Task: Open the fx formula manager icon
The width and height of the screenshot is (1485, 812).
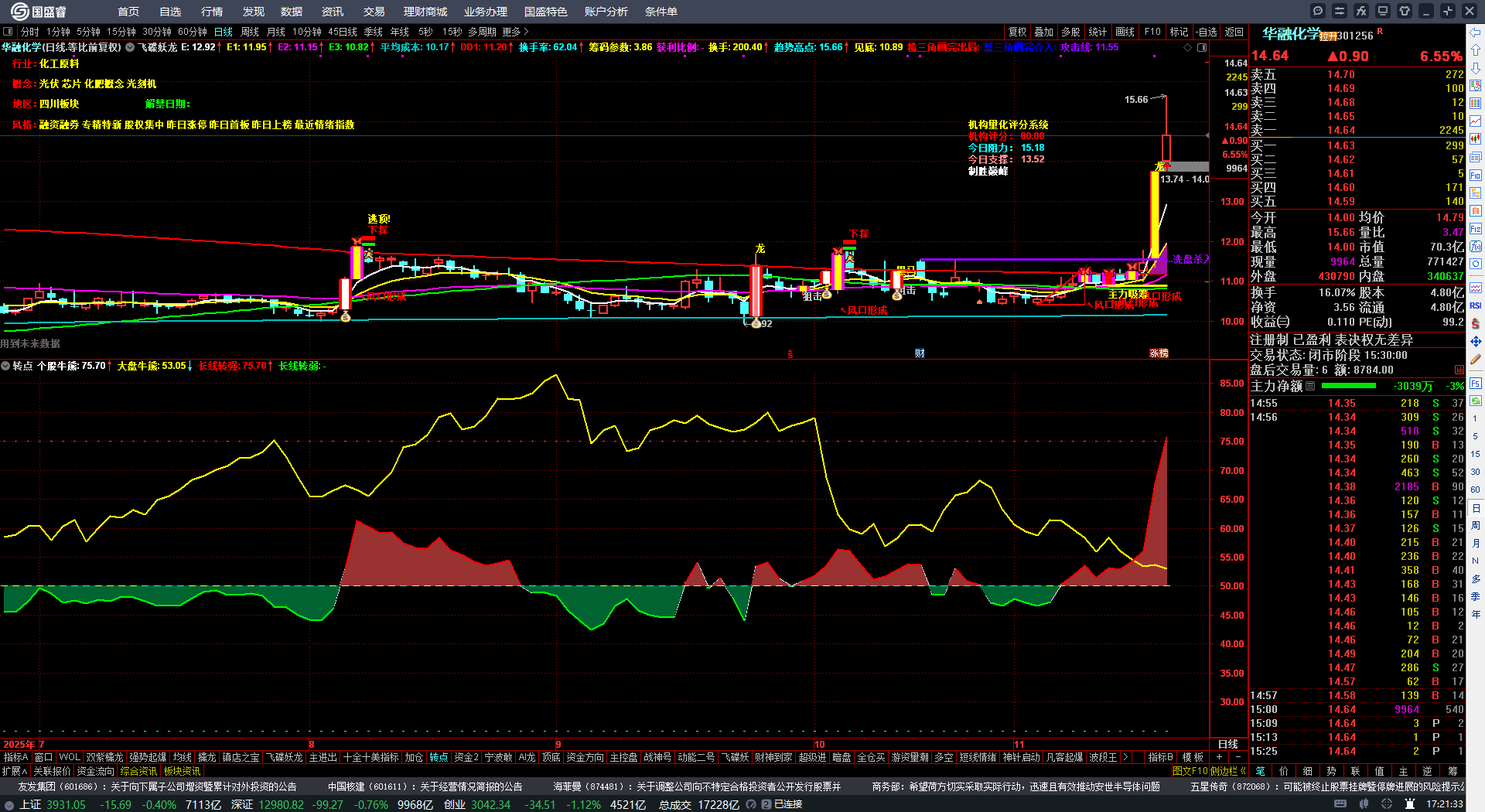Action: [1361, 11]
